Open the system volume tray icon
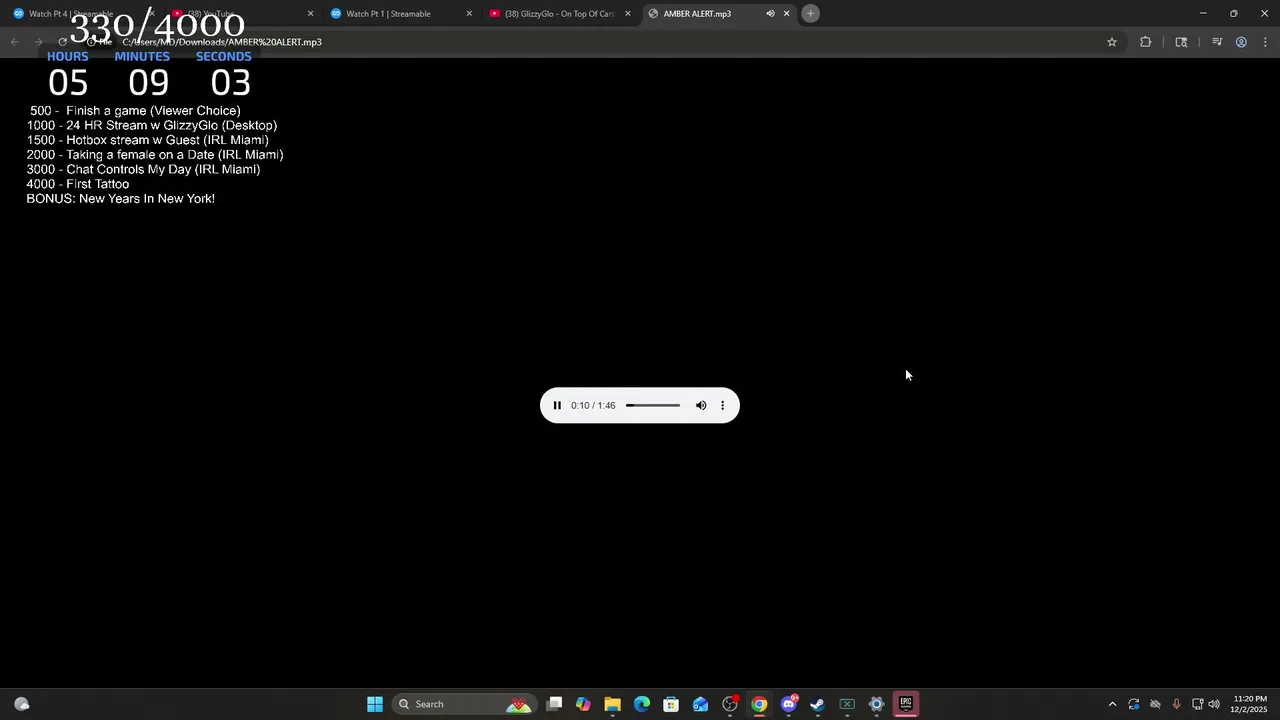 point(1214,704)
